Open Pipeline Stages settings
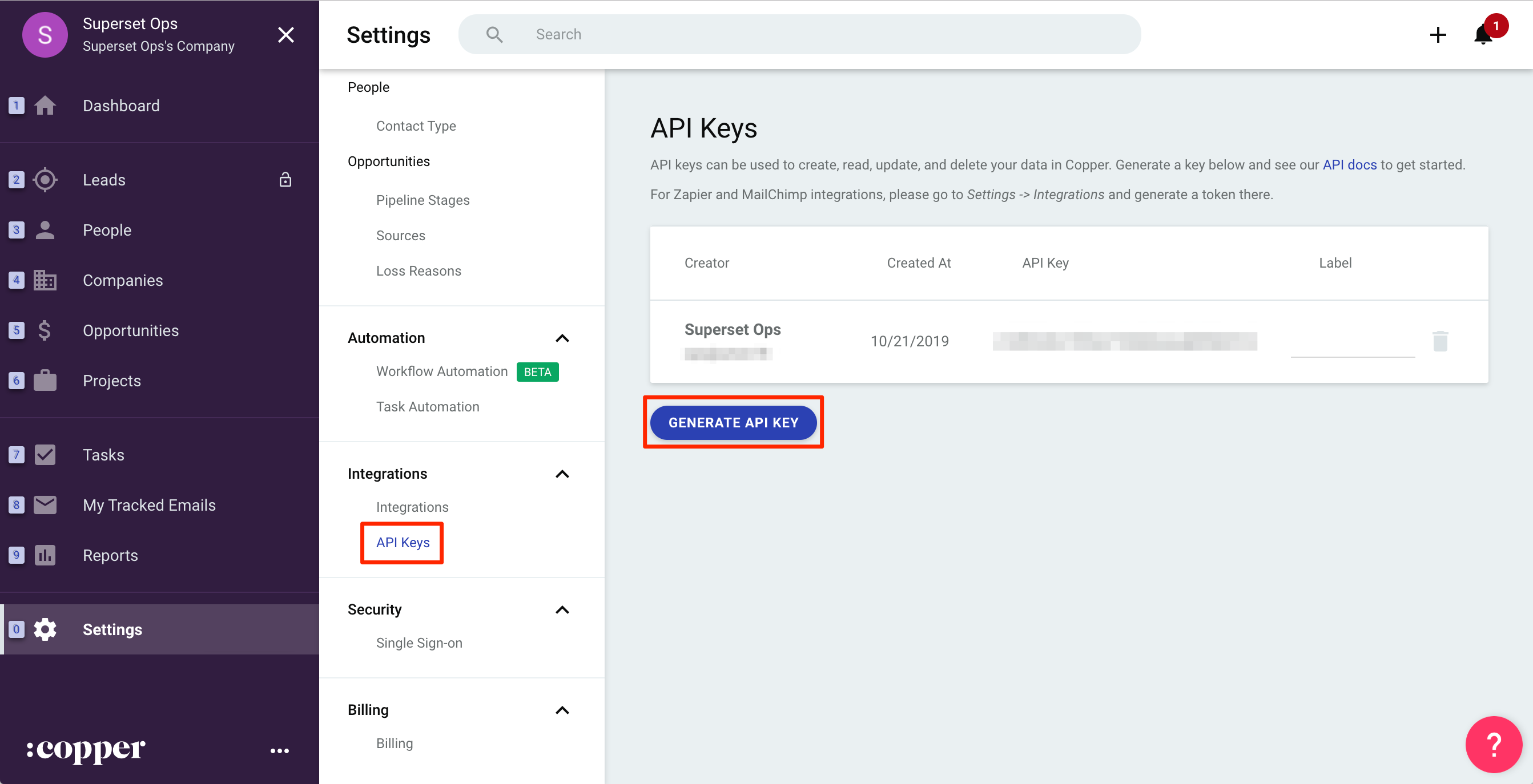1533x784 pixels. (423, 200)
